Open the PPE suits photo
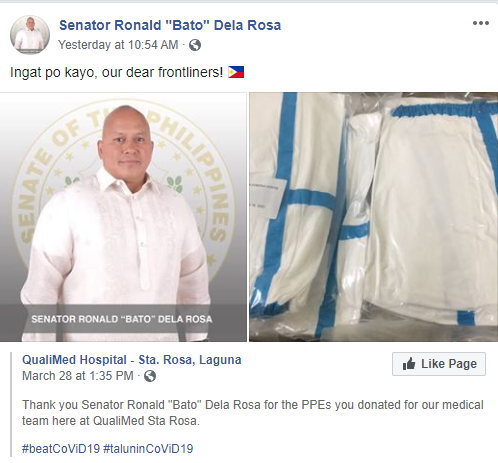 pos(374,217)
